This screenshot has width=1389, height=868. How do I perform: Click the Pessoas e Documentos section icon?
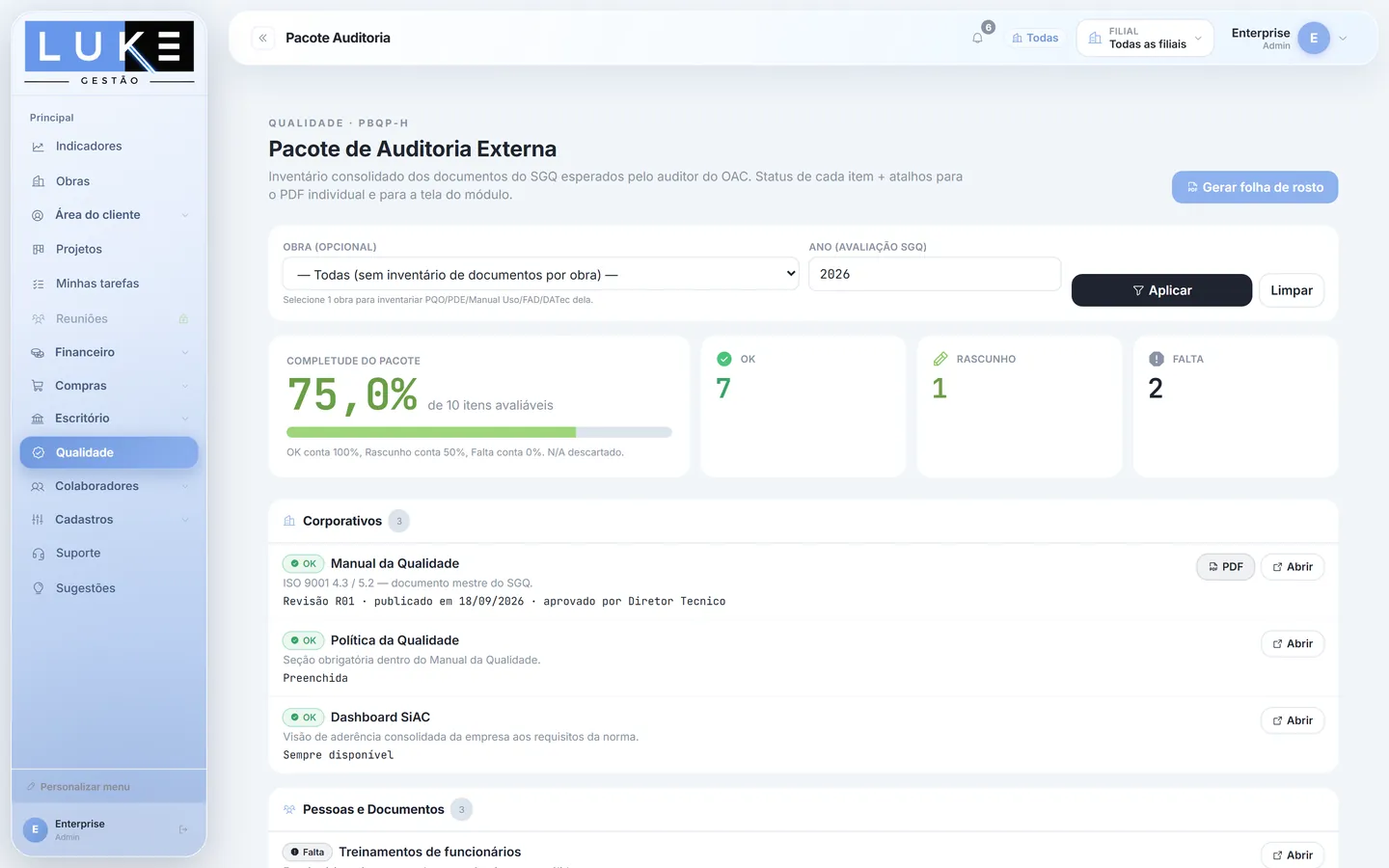(289, 810)
